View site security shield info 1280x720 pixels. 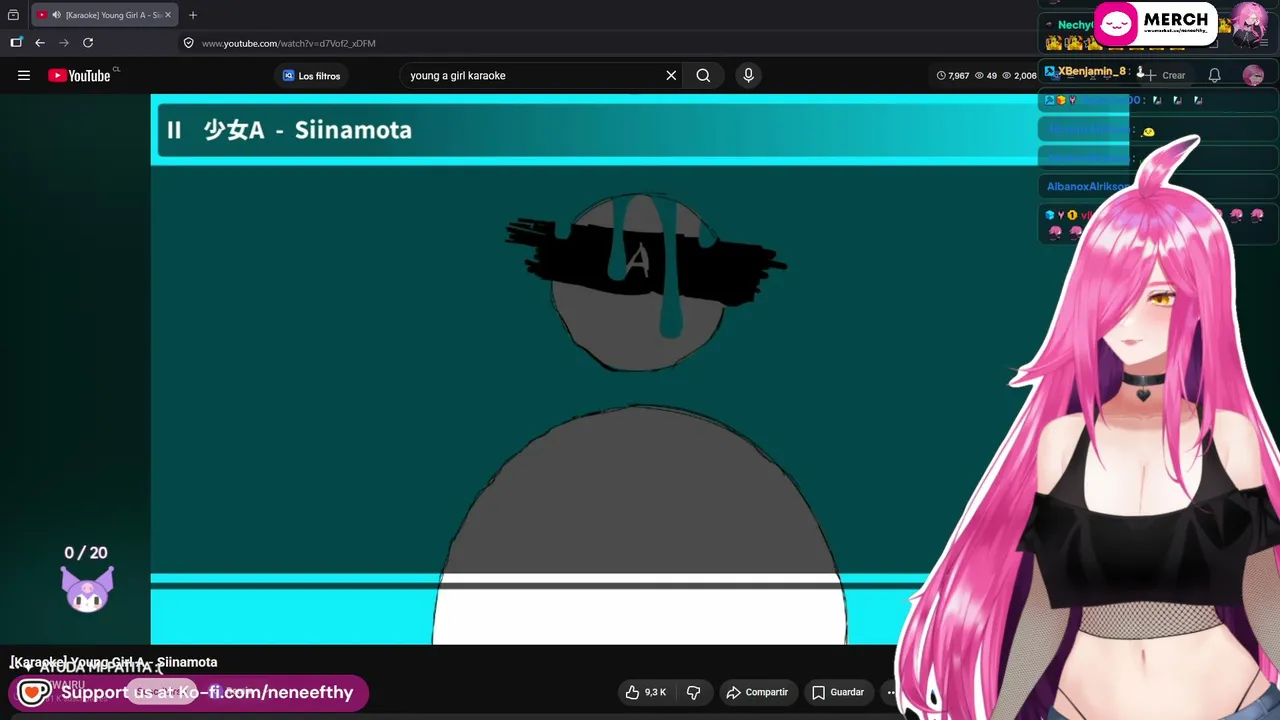click(188, 43)
